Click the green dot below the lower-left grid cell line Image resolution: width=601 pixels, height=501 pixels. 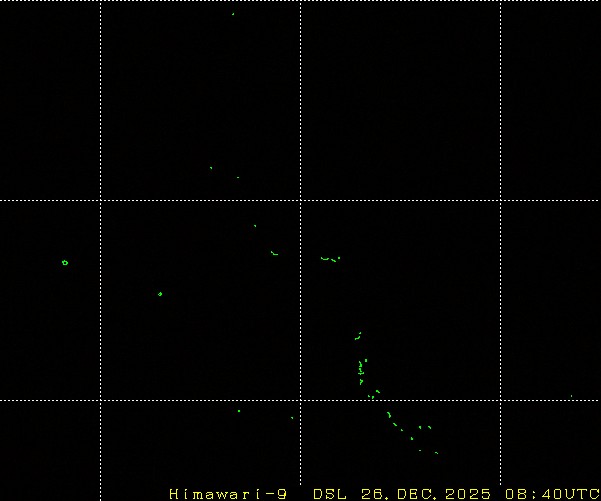pyautogui.click(x=238, y=411)
